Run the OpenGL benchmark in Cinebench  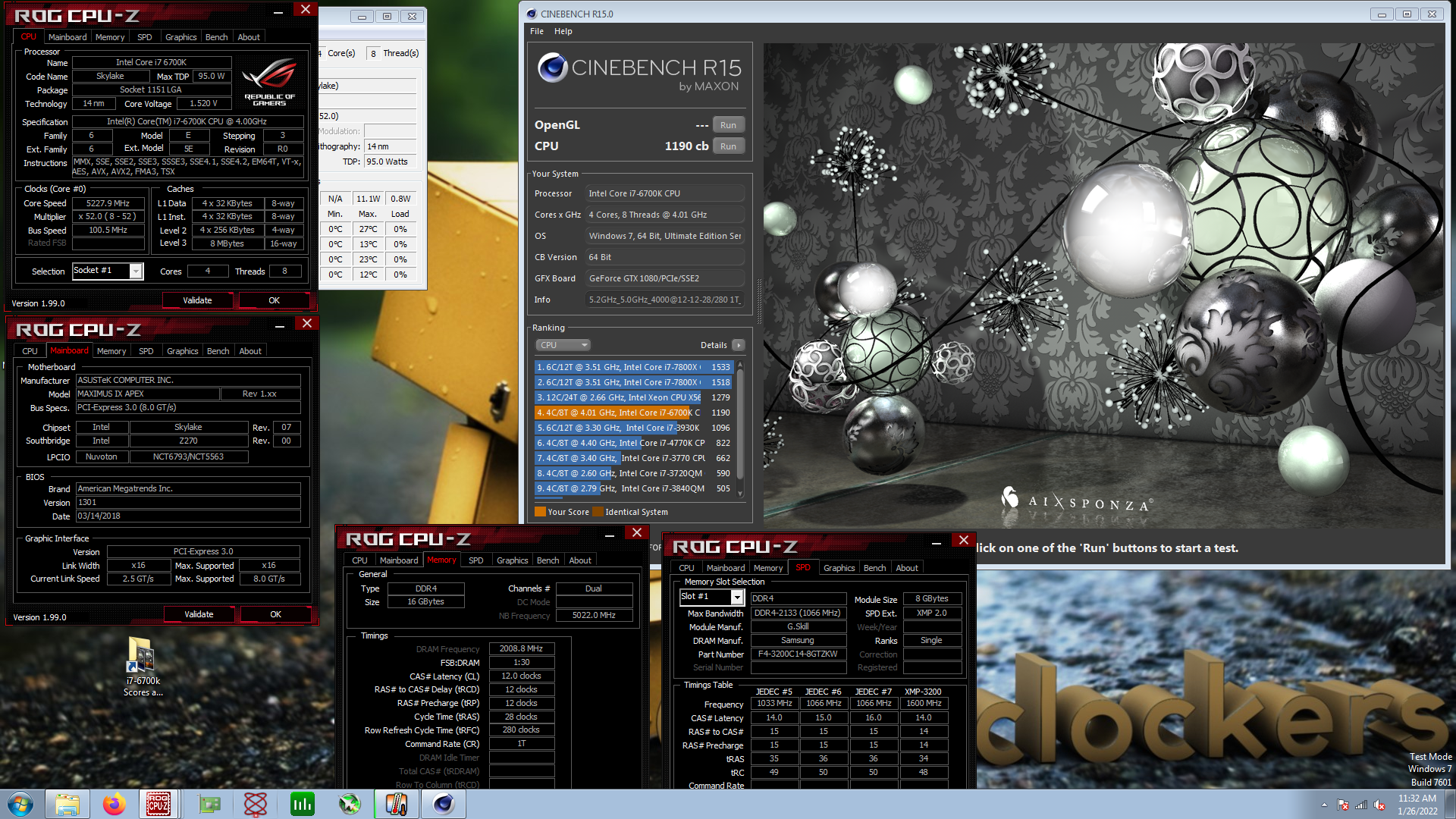(728, 125)
